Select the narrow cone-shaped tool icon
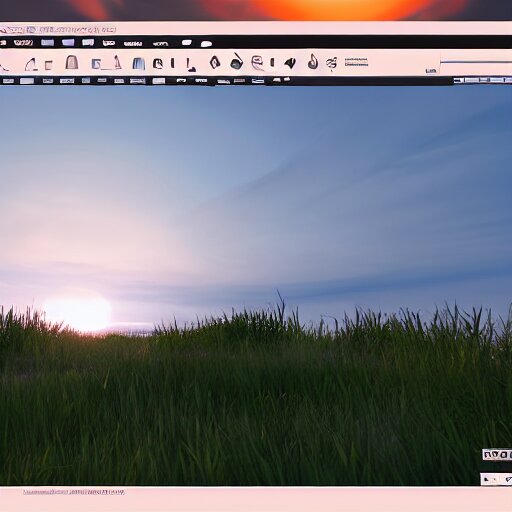The image size is (512, 512). pos(117,62)
